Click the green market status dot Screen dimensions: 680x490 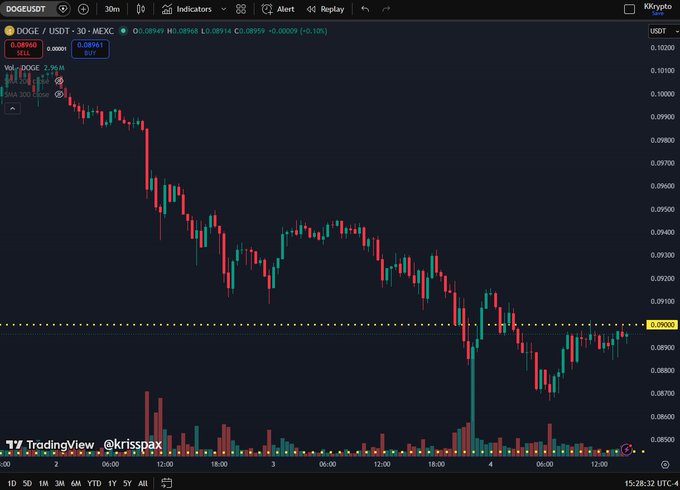tap(123, 31)
